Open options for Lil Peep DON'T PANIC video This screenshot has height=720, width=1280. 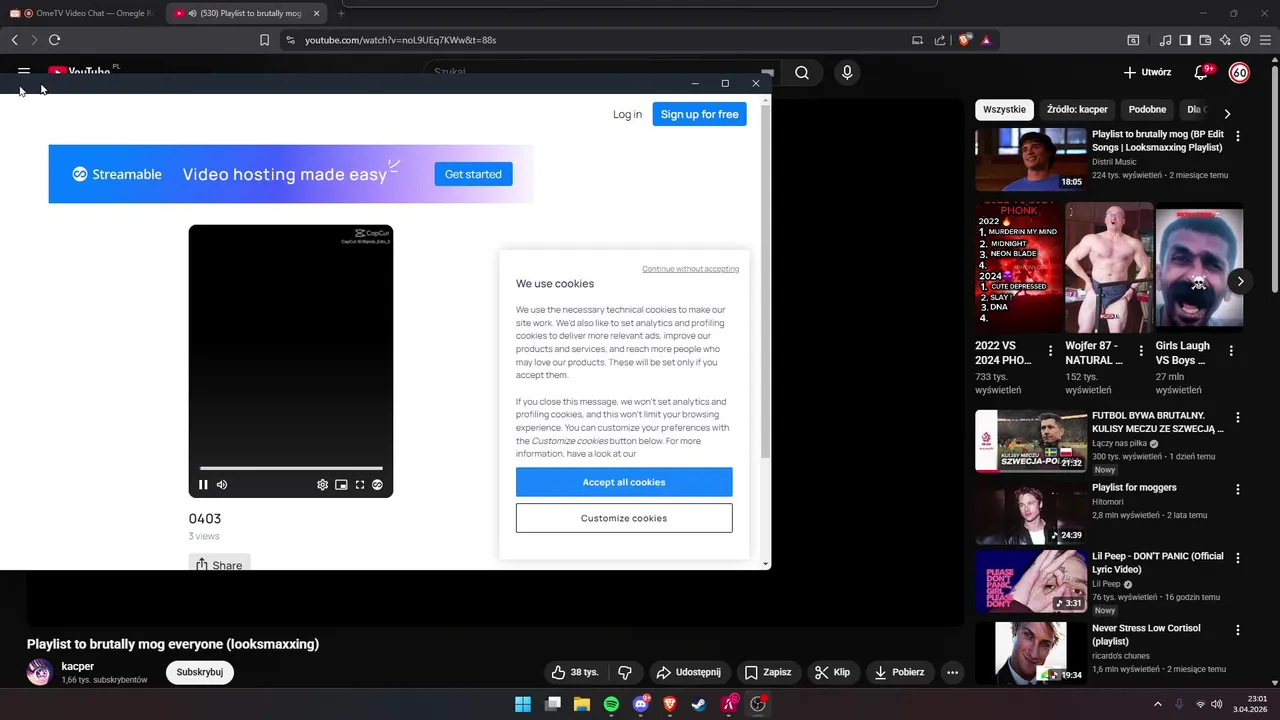[x=1238, y=558]
